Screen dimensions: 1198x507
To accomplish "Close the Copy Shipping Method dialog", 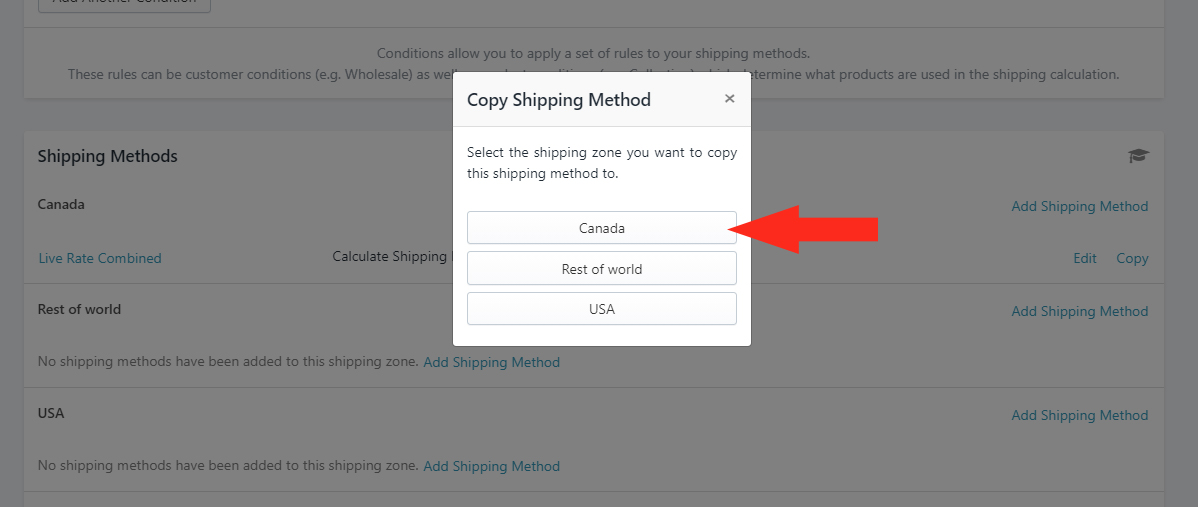I will point(730,98).
